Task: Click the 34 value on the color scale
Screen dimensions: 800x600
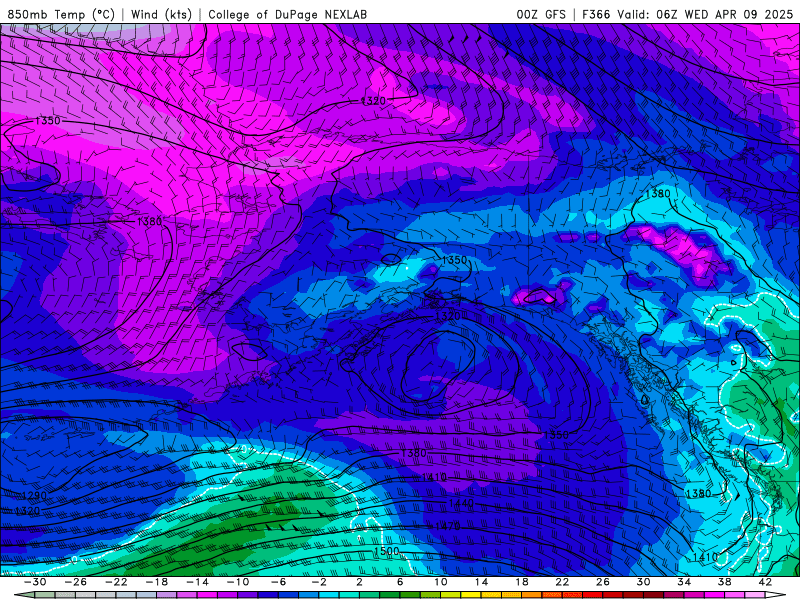Action: click(684, 582)
